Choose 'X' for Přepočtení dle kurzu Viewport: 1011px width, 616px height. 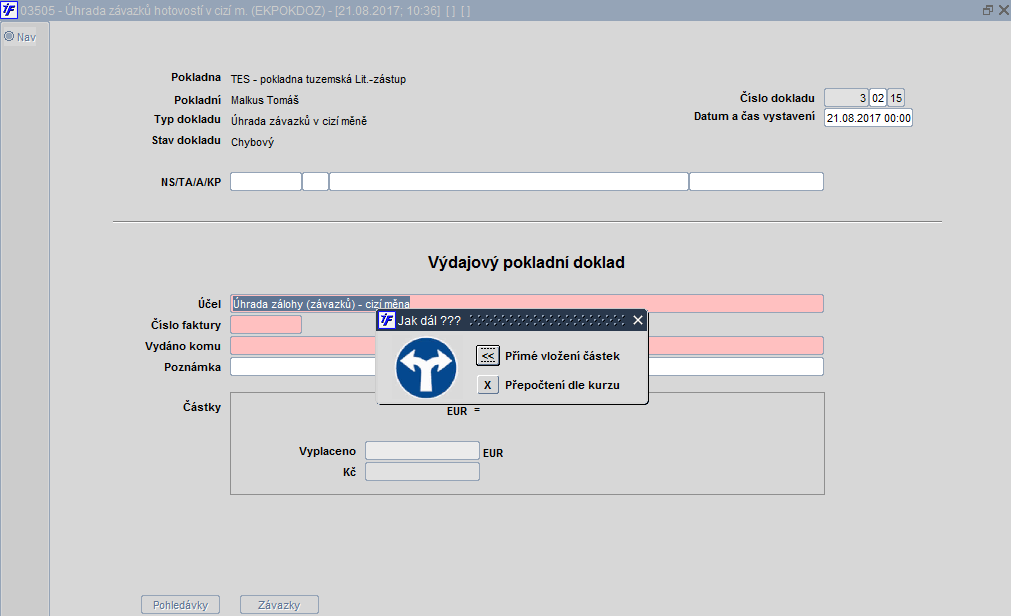487,385
